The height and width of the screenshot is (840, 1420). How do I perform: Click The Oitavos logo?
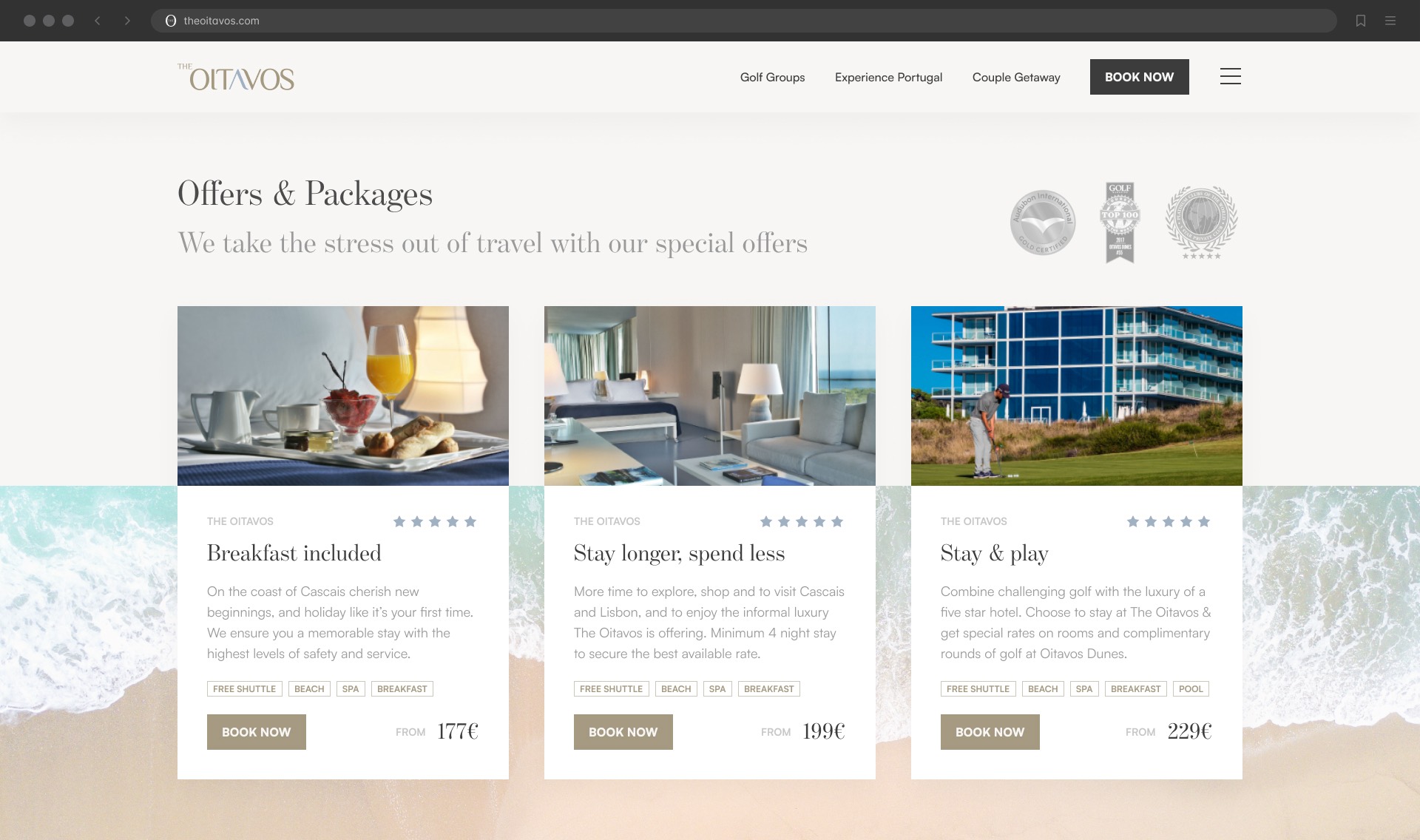[236, 77]
